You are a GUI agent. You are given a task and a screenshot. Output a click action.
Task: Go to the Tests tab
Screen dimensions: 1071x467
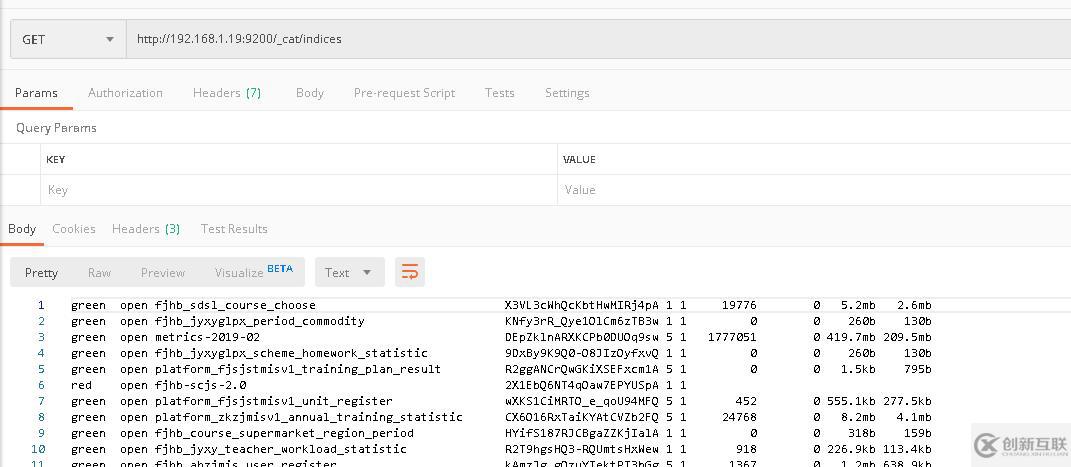(499, 93)
